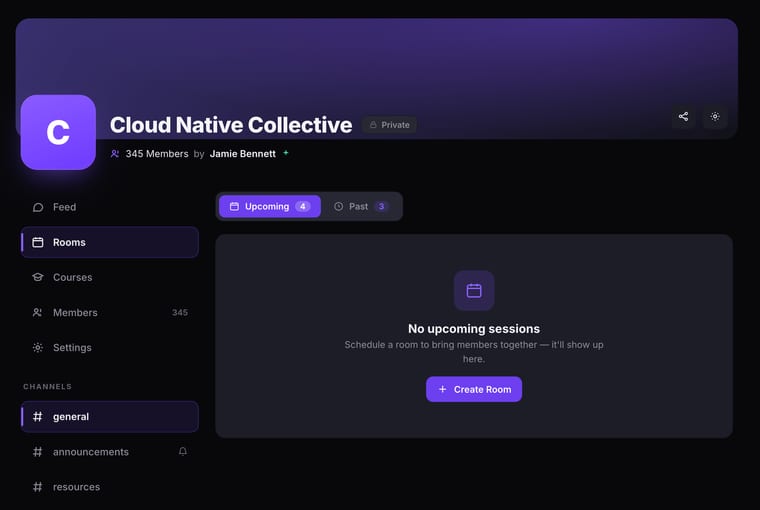Click the clock icon on Past tab

[339, 207]
